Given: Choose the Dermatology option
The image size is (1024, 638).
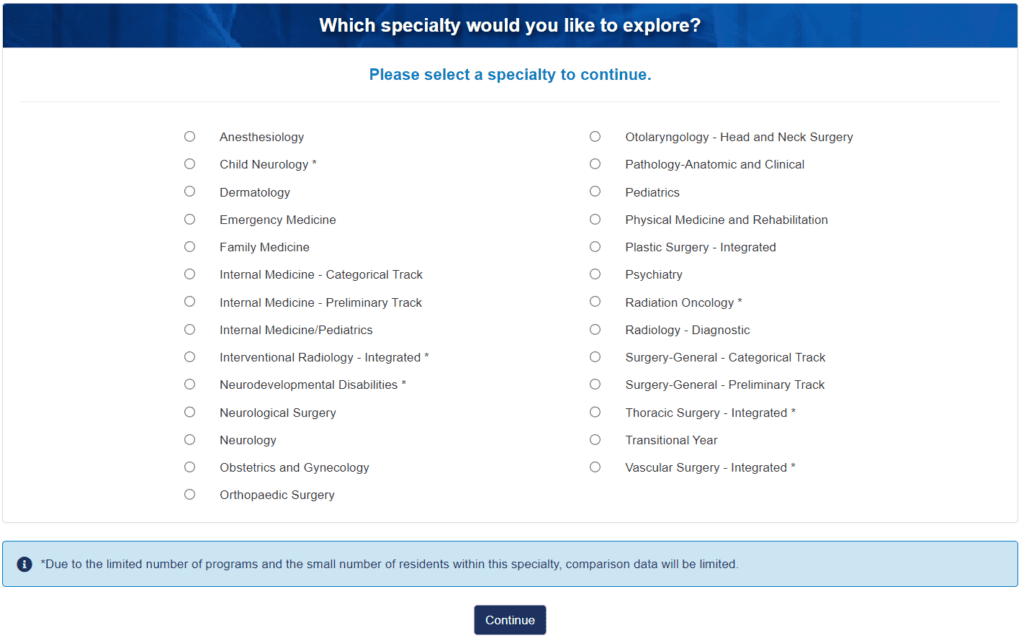Looking at the screenshot, I should (189, 191).
